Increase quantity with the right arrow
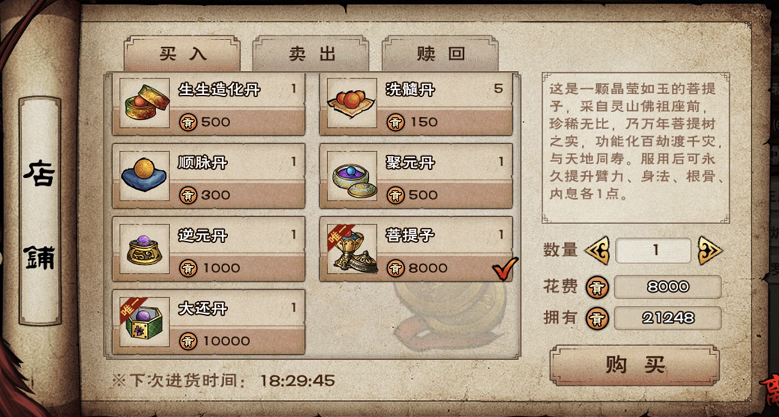The image size is (779, 417). tap(709, 250)
